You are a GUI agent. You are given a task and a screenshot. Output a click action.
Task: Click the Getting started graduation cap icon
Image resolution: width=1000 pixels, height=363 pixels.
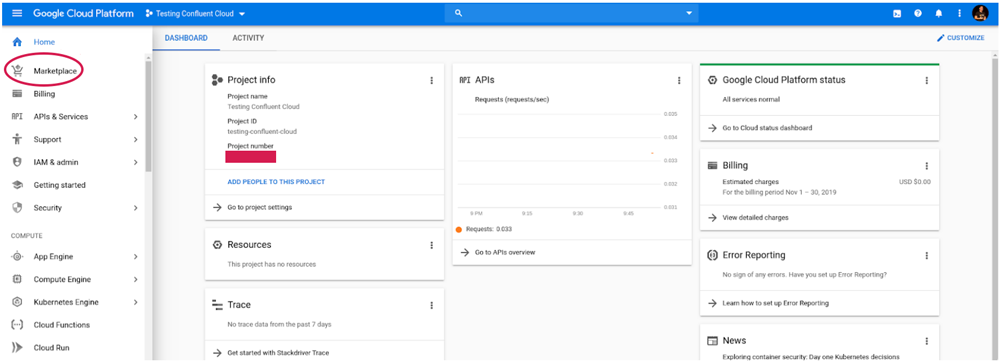17,185
